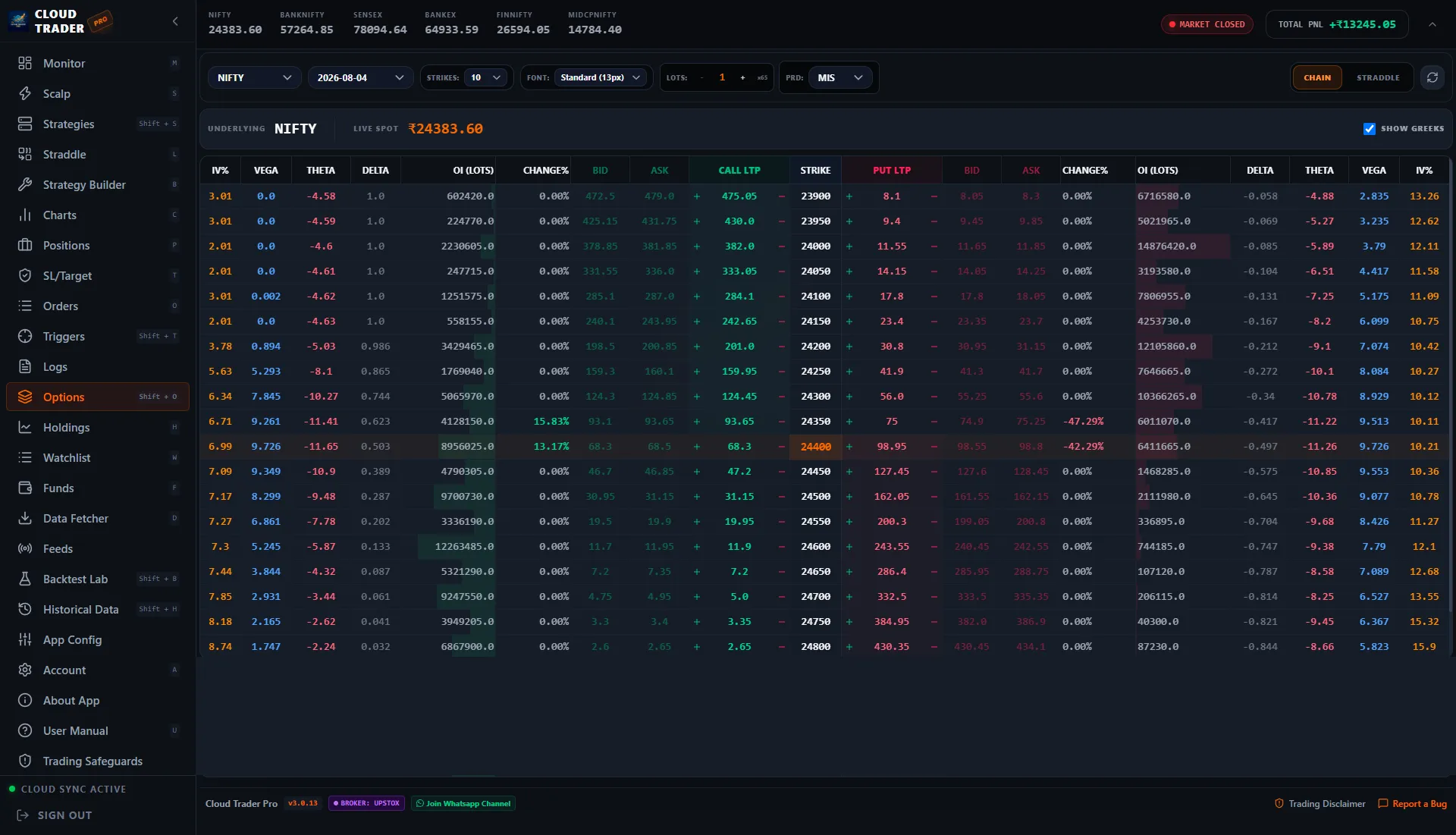Open the PRD product dropdown

pyautogui.click(x=840, y=77)
